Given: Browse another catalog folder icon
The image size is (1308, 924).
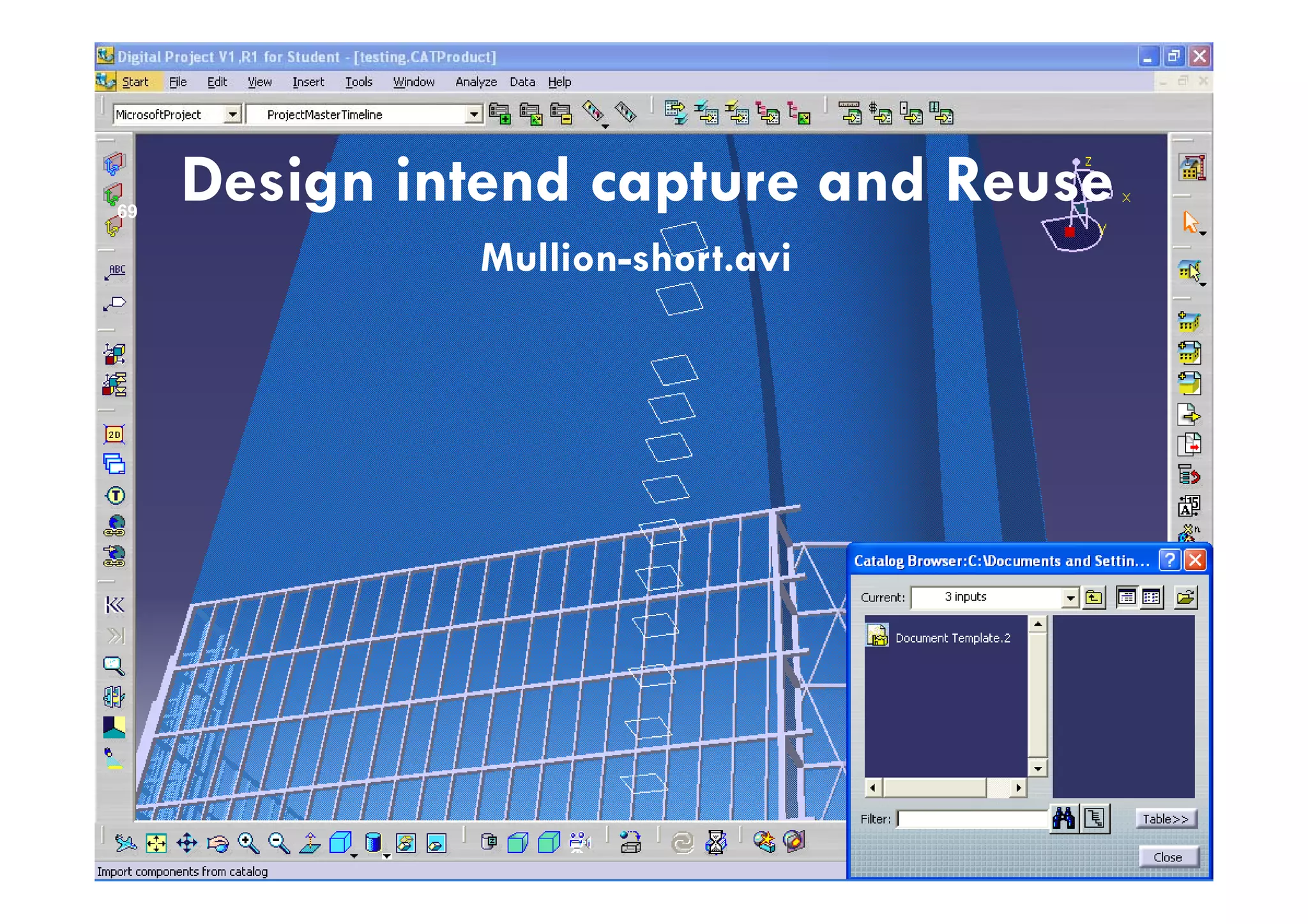Looking at the screenshot, I should (1185, 598).
